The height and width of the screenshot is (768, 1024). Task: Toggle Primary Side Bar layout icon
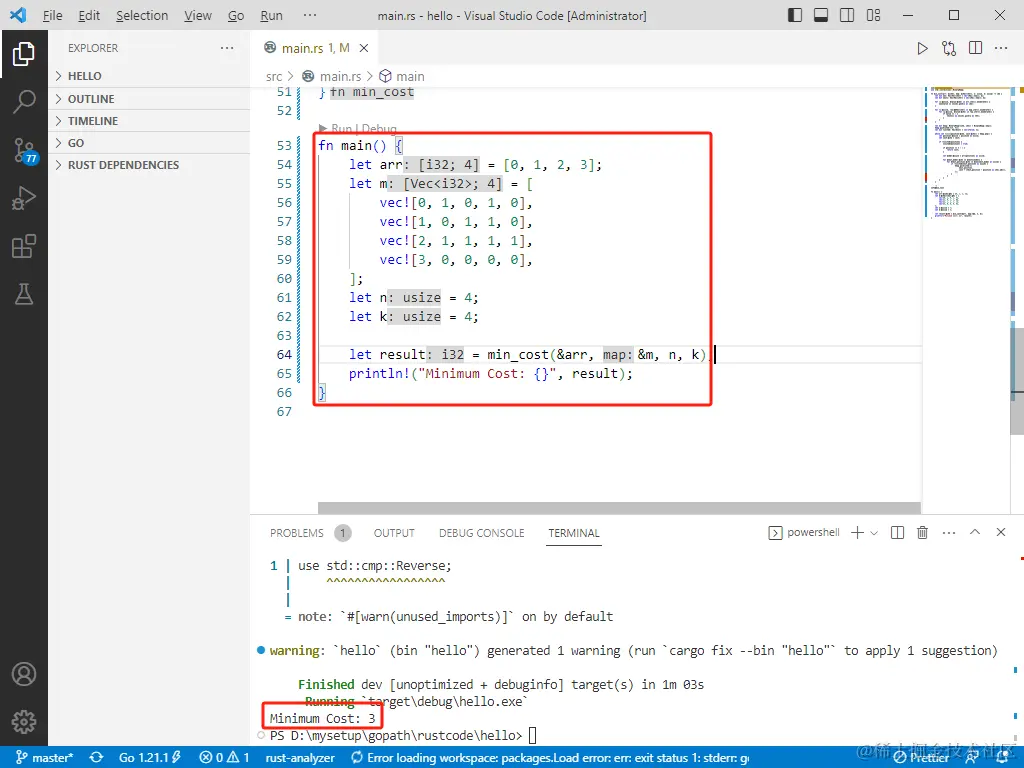pyautogui.click(x=795, y=15)
